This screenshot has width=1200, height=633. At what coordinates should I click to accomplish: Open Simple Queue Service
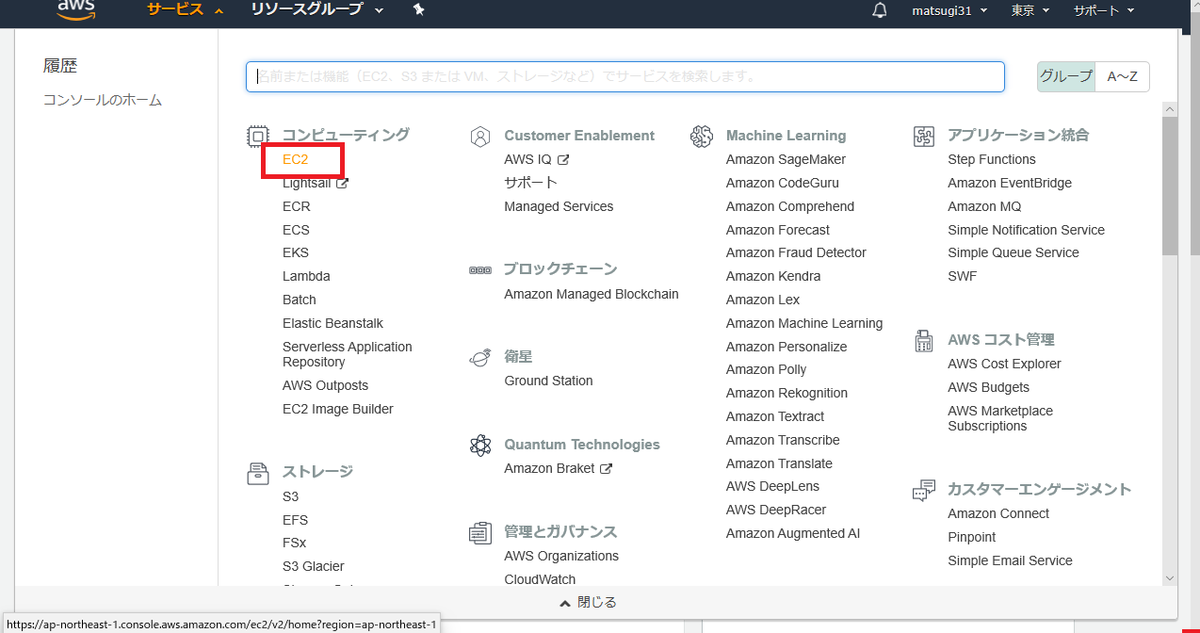click(x=1014, y=252)
